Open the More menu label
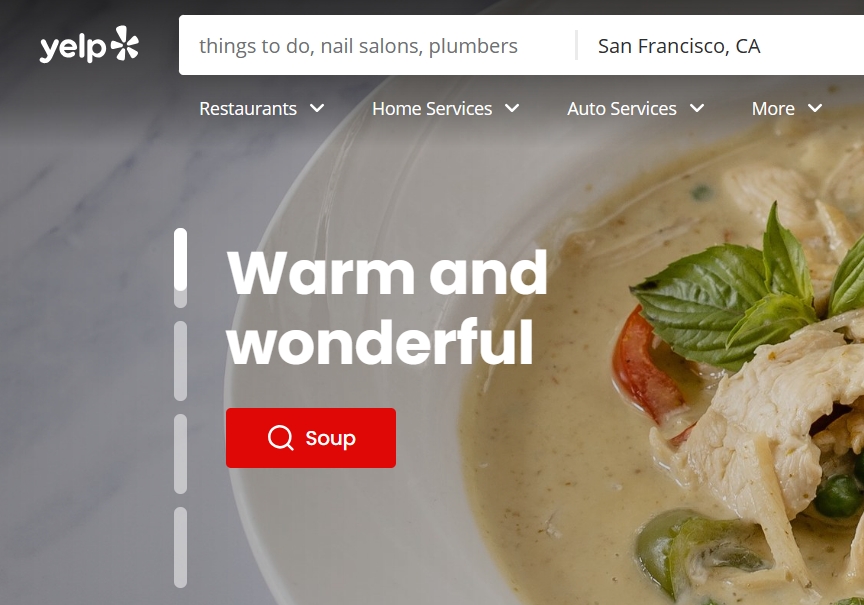The image size is (864, 605). tap(773, 109)
